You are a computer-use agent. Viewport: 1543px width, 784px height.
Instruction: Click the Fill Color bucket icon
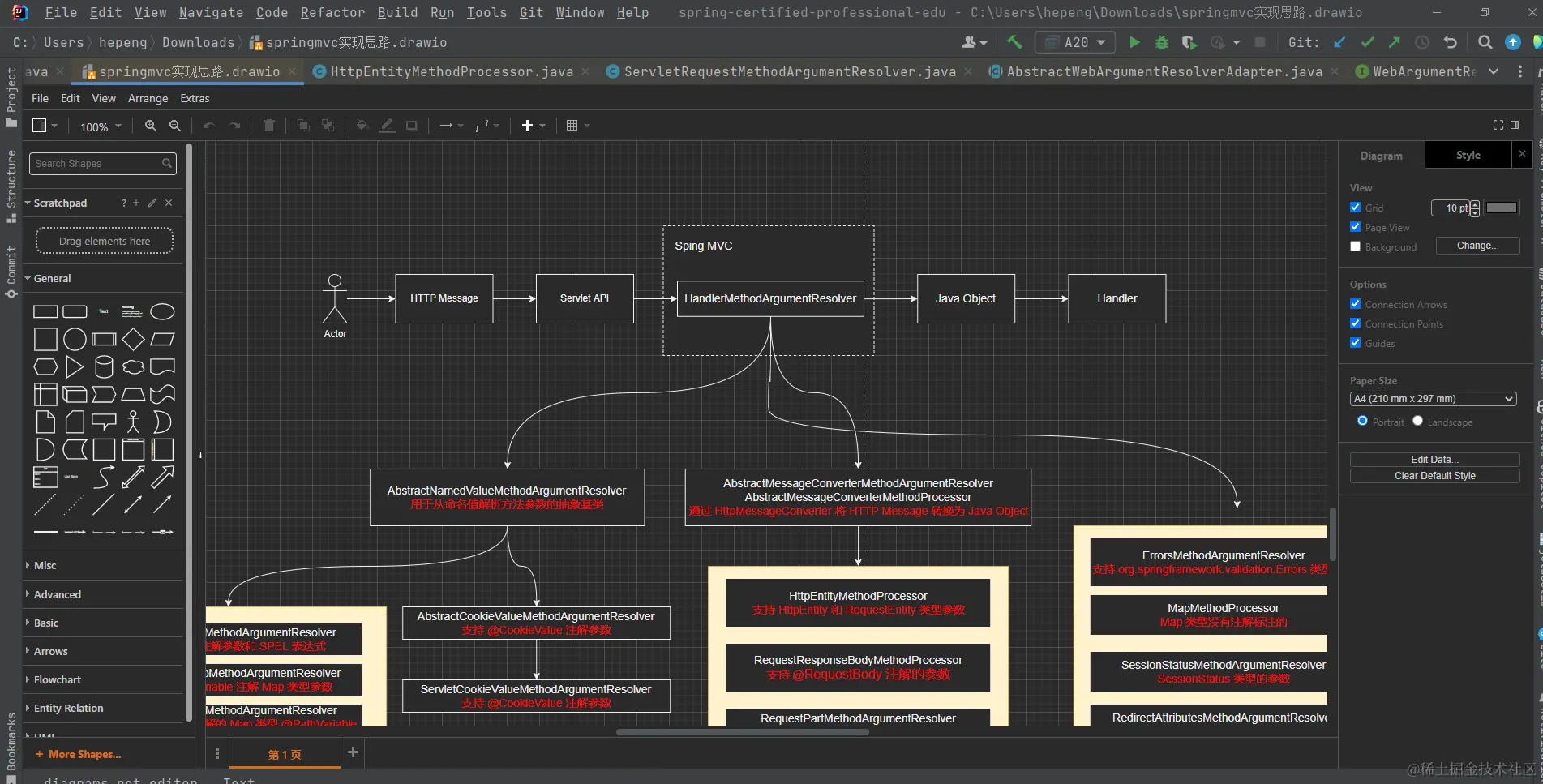coord(362,126)
